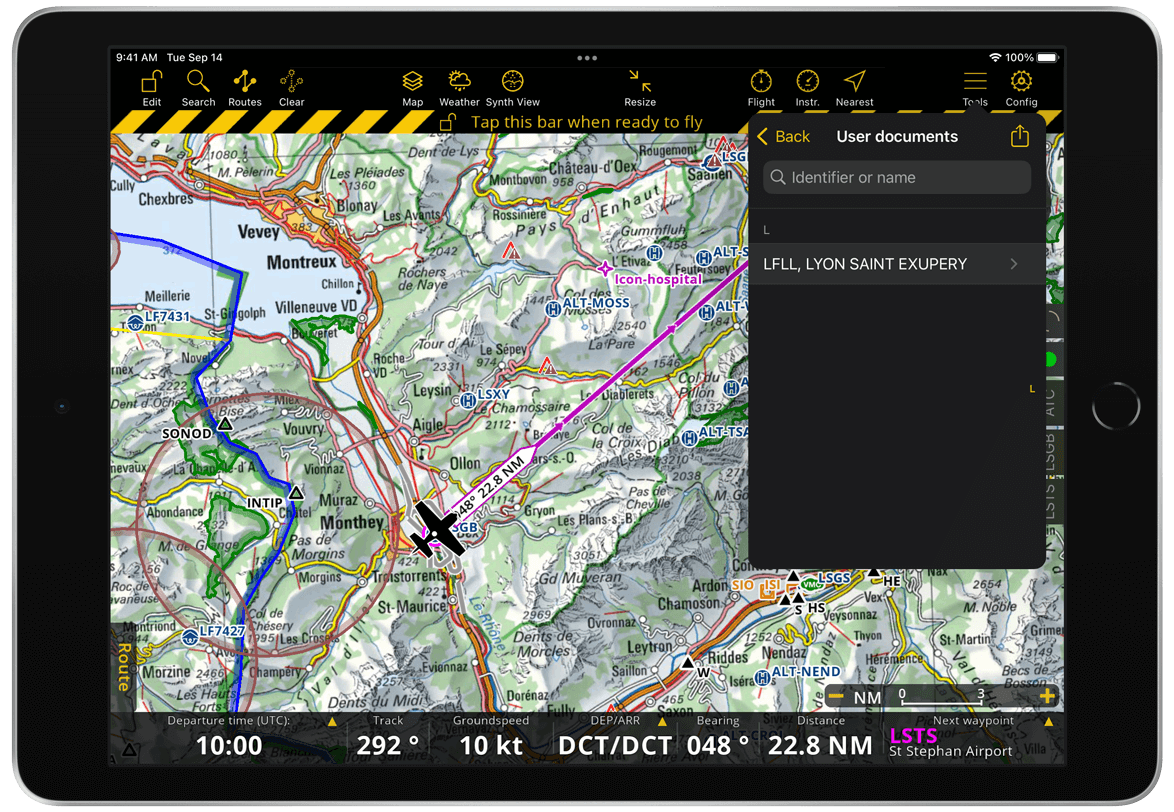Expand LFLL row chevron
The height and width of the screenshot is (812, 1174).
click(1014, 264)
